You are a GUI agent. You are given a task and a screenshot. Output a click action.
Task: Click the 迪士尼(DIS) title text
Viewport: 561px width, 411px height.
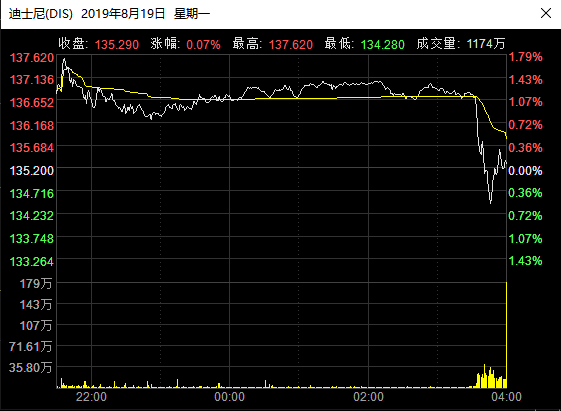click(41, 14)
